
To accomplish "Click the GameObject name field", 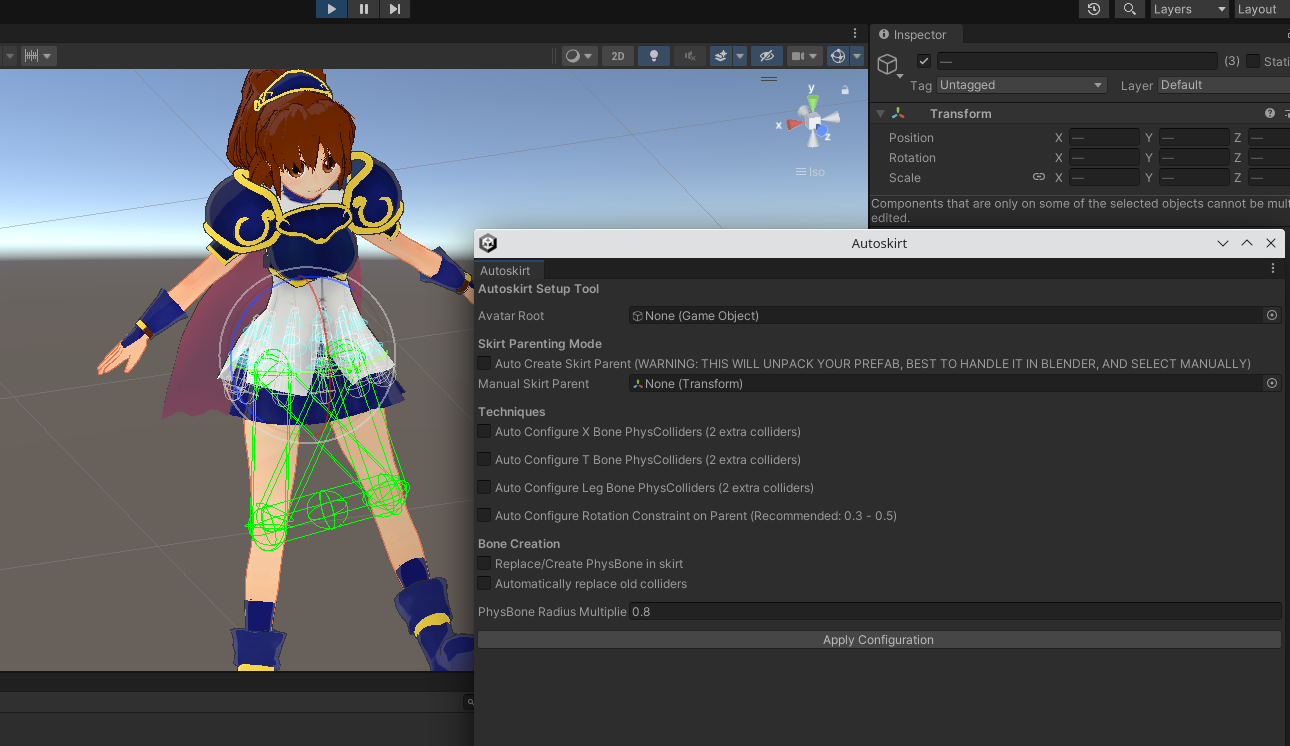I will point(1077,61).
